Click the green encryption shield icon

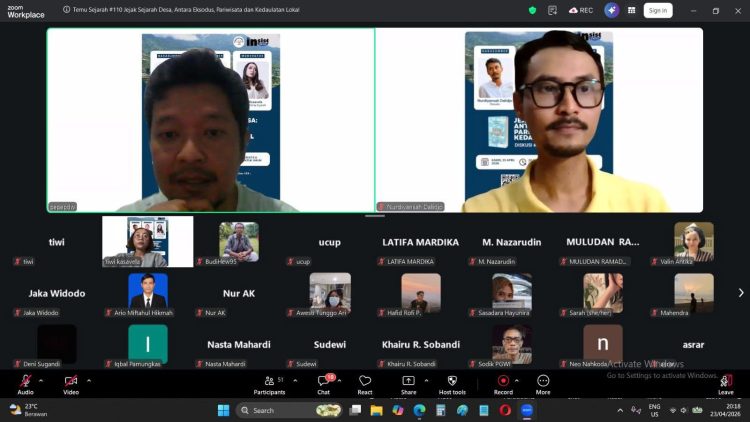click(533, 10)
